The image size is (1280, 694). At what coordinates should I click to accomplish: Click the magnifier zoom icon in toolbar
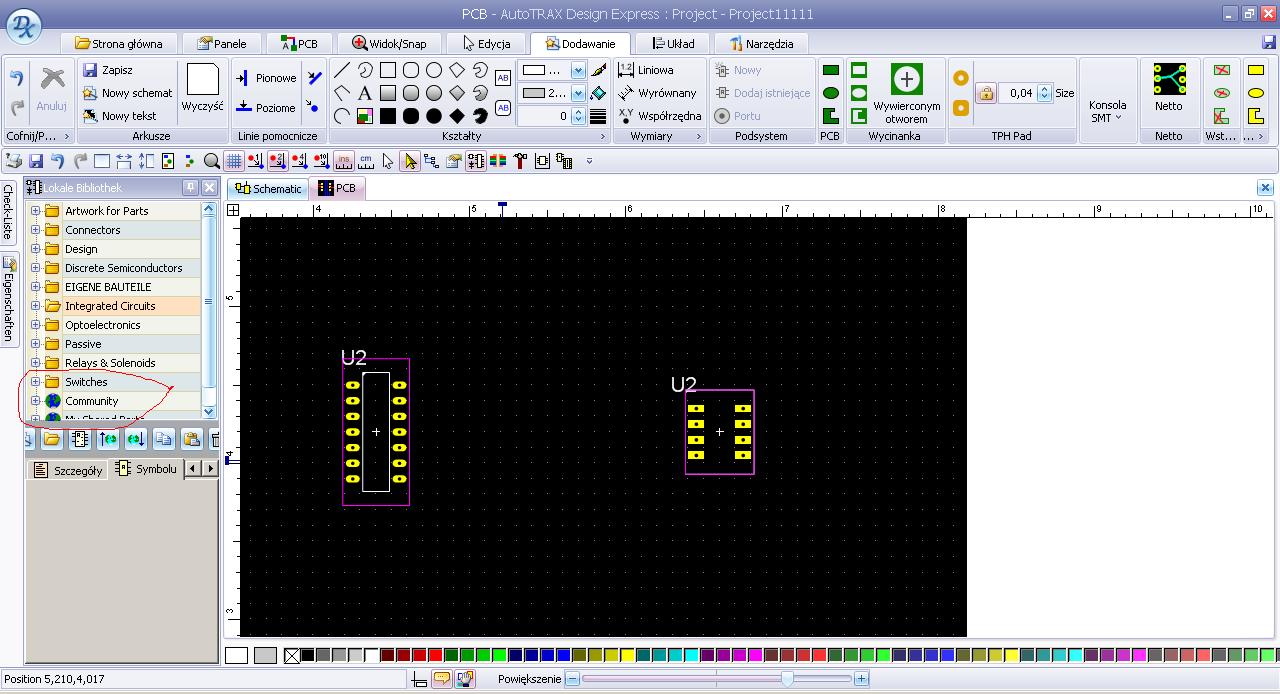pos(211,161)
